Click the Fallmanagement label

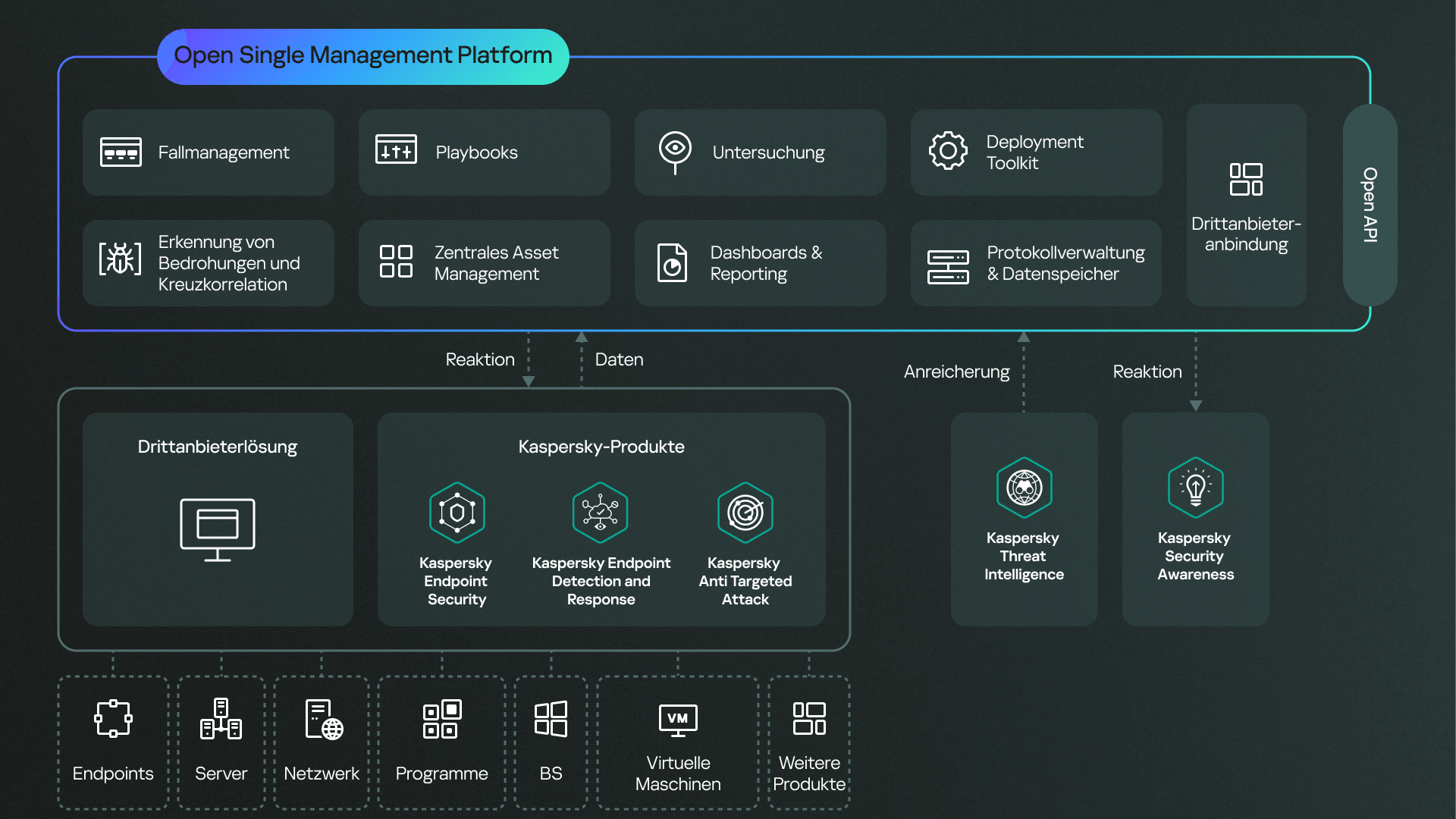click(x=224, y=152)
